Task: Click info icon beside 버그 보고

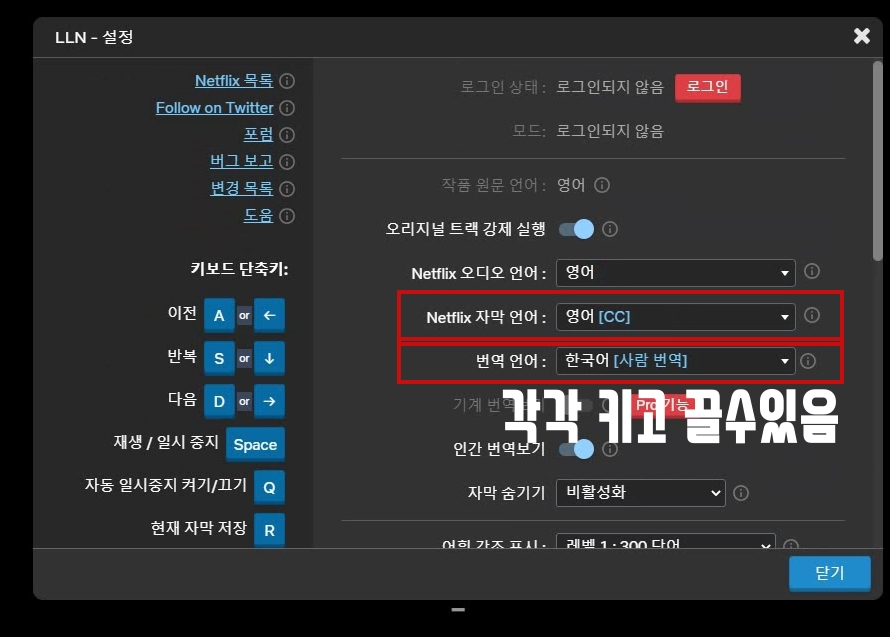Action: 287,162
